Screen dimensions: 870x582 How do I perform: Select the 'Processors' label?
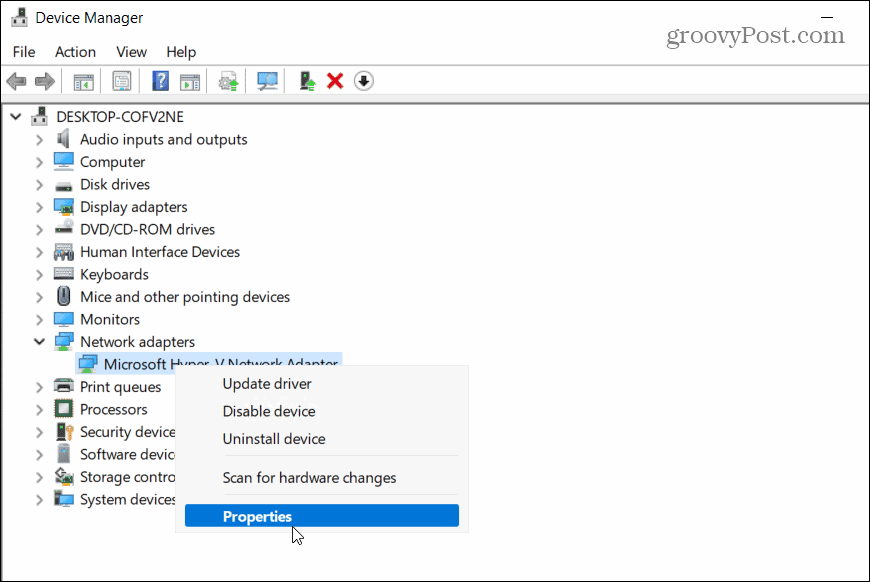[114, 409]
